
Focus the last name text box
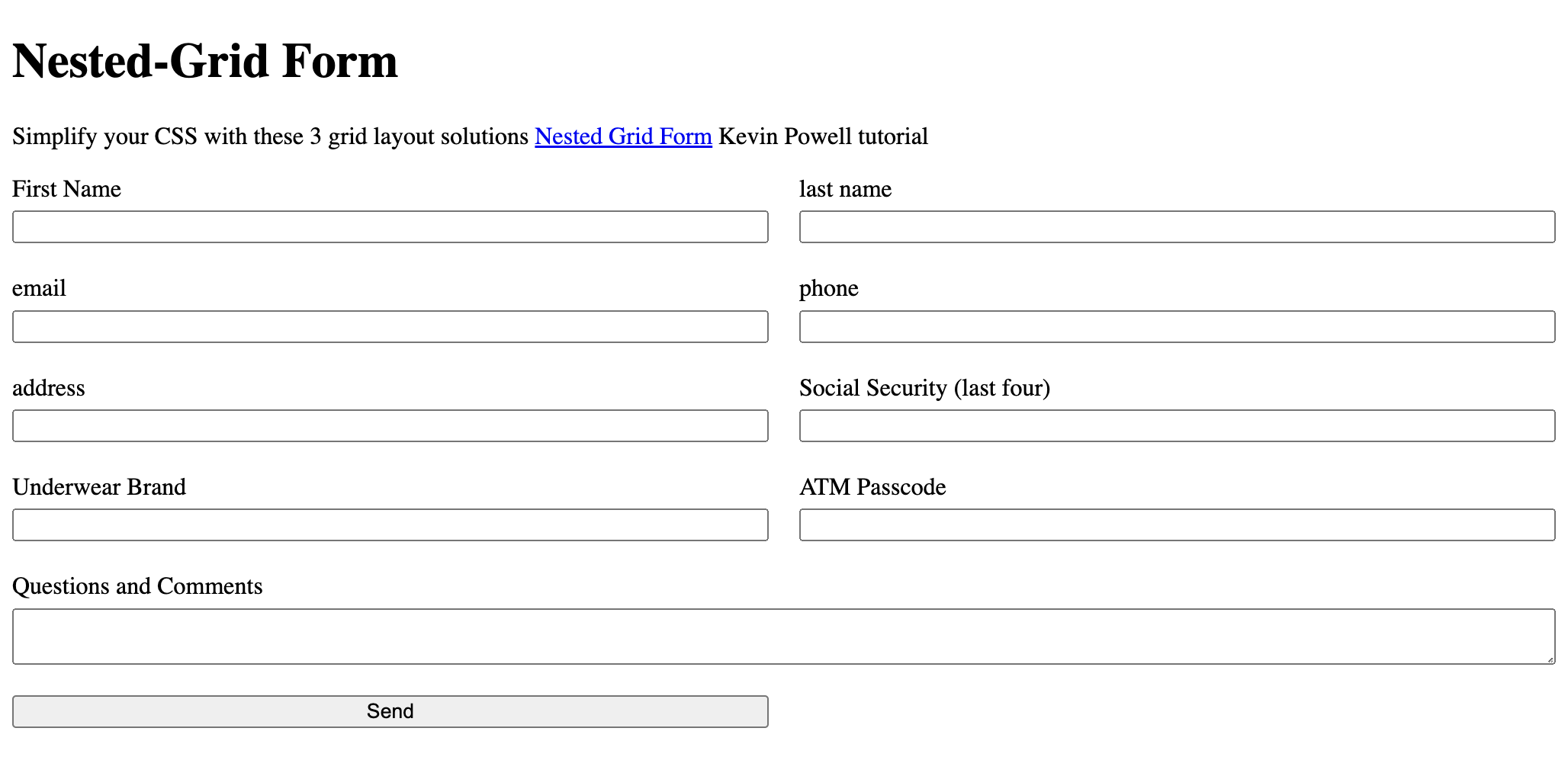point(1177,227)
